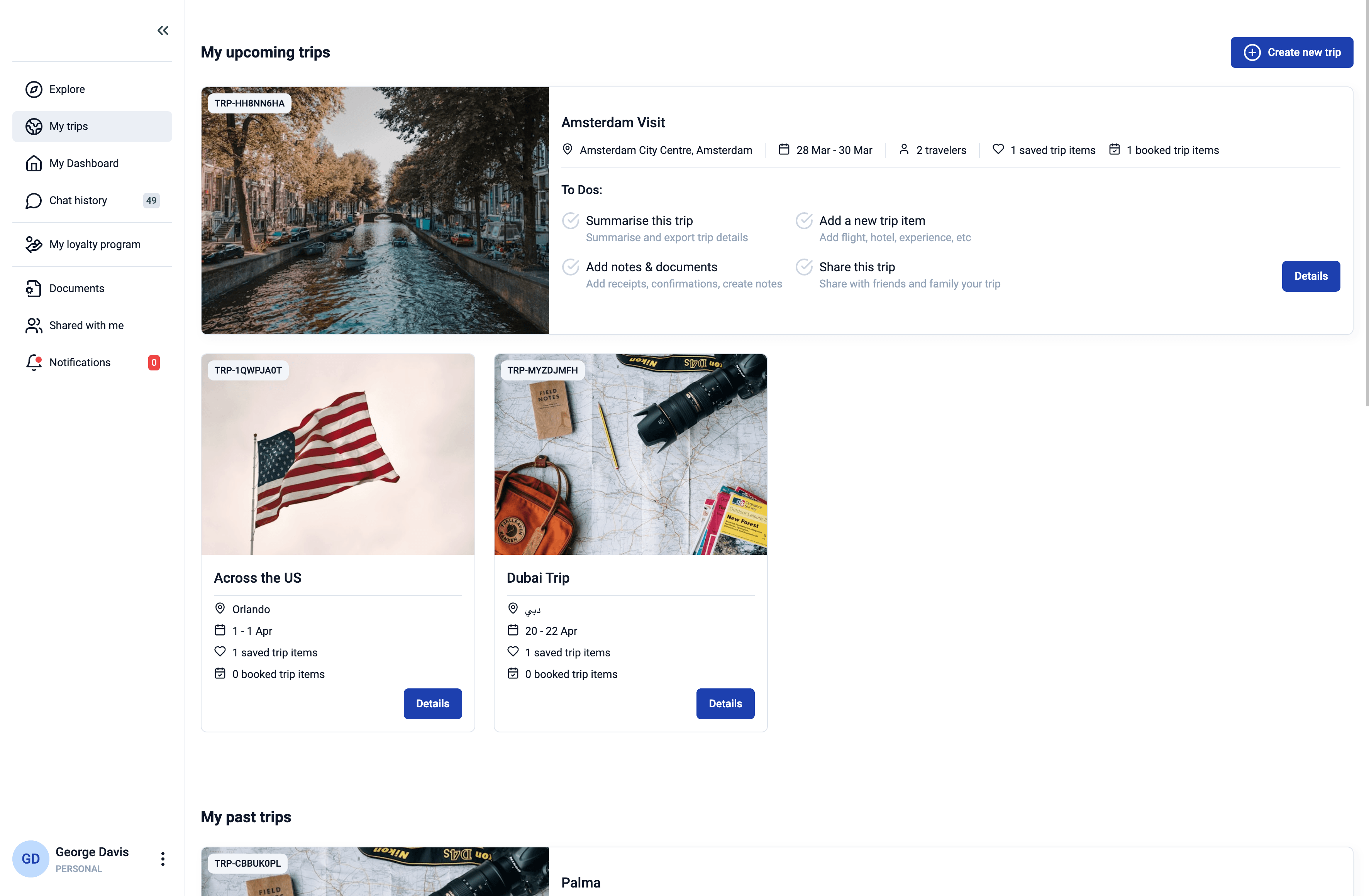The height and width of the screenshot is (896, 1369).
Task: Click the Chat history 49 count badge
Action: point(151,201)
